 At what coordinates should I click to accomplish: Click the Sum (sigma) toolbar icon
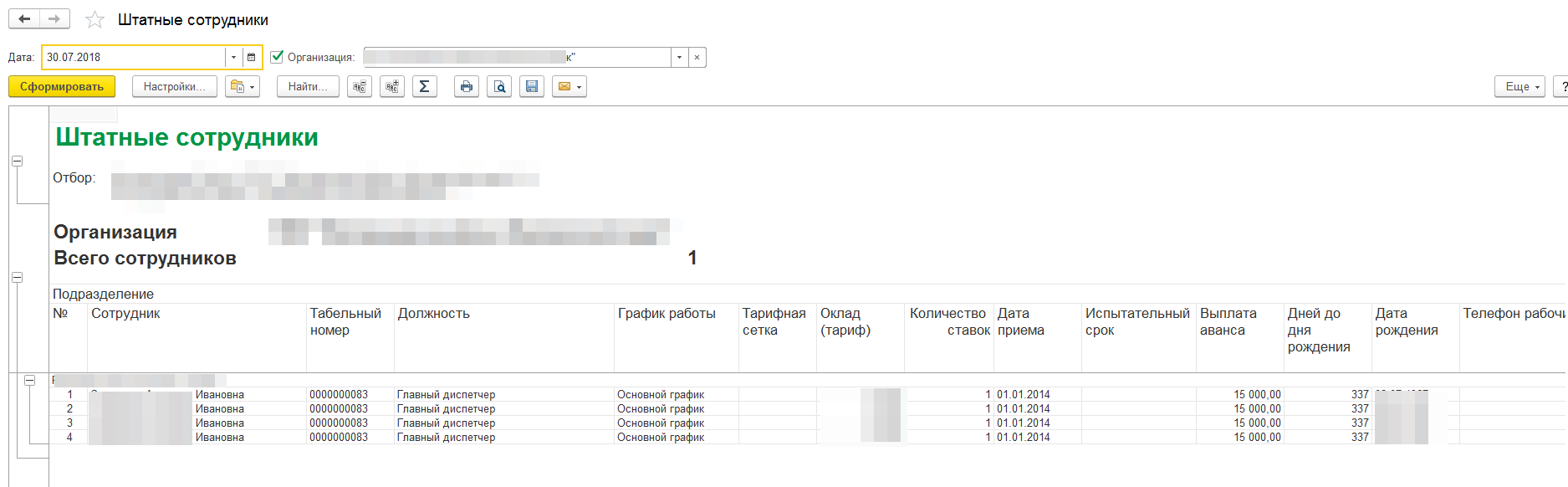424,87
